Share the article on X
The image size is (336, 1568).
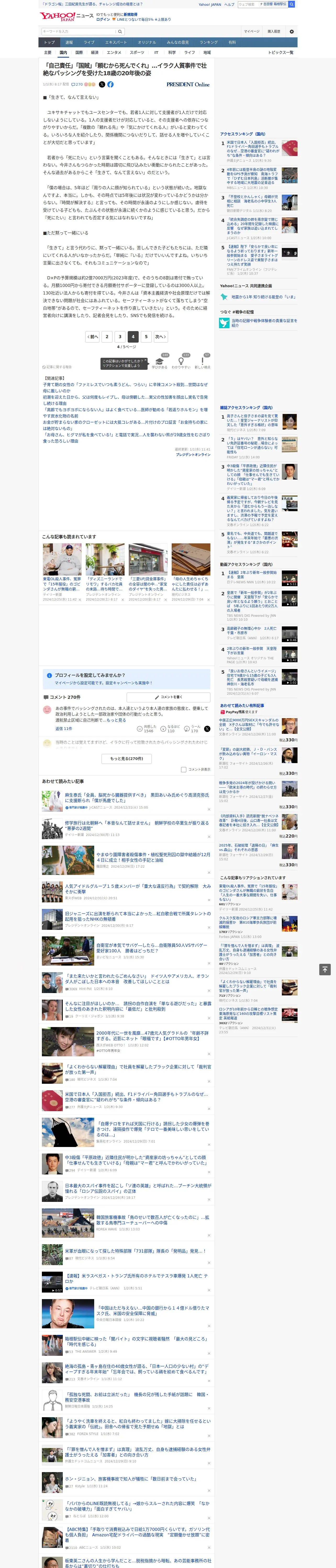(x=102, y=85)
